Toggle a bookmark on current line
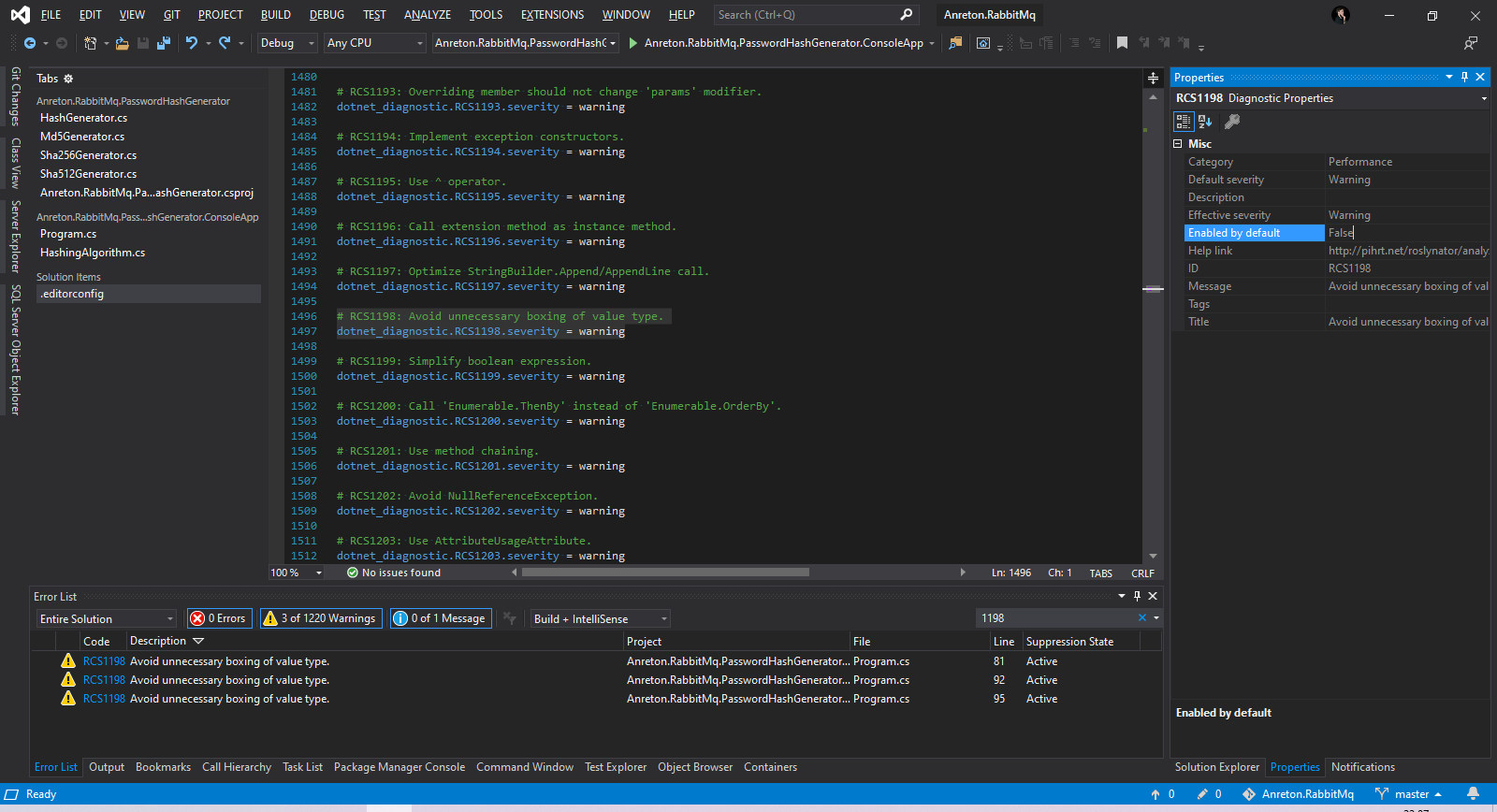The height and width of the screenshot is (812, 1497). click(1122, 43)
